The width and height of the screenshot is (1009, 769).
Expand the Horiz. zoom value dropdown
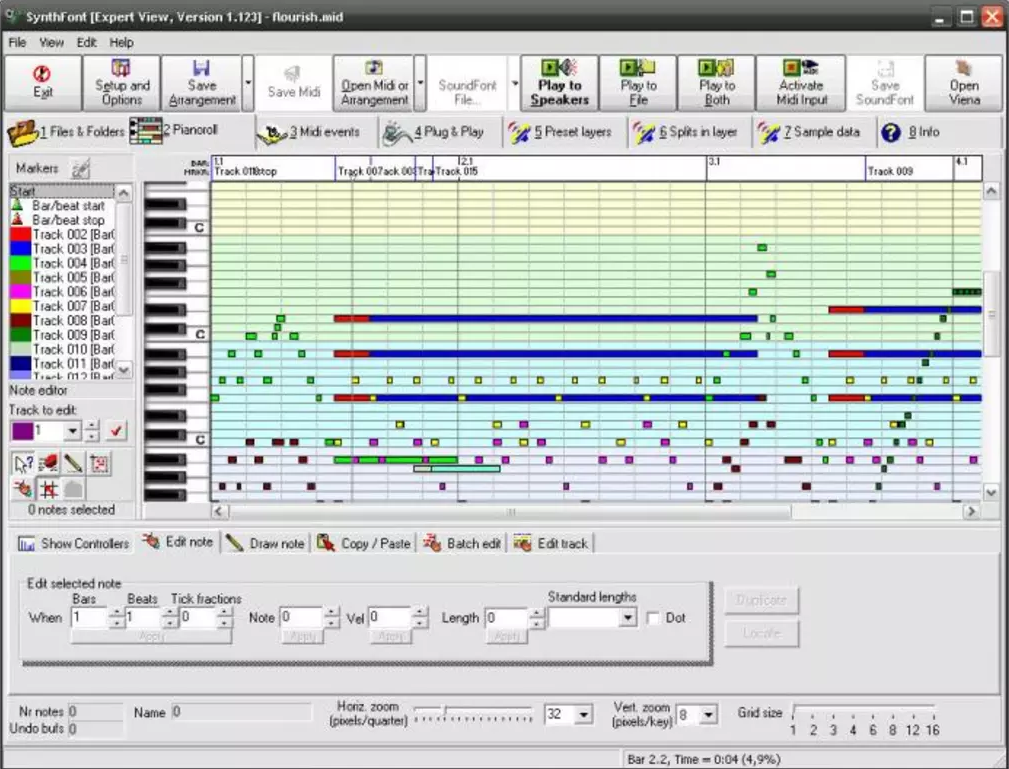pyautogui.click(x=583, y=715)
